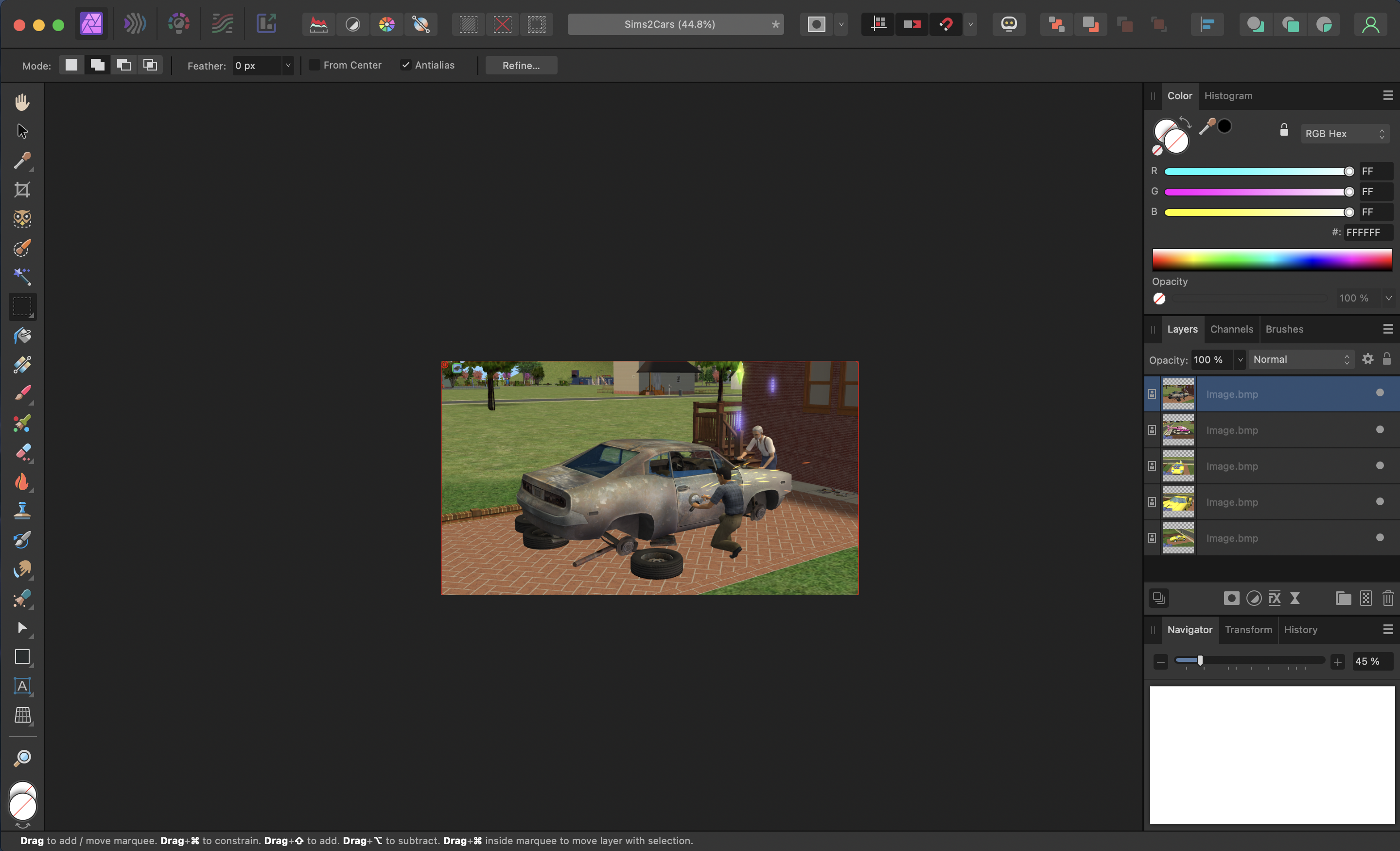1400x851 pixels.
Task: Click the hex color FFFFFF input field
Action: pyautogui.click(x=1368, y=232)
